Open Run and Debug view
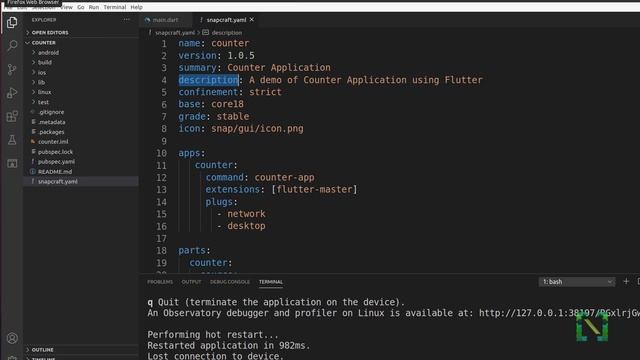640x360 pixels. [12, 93]
